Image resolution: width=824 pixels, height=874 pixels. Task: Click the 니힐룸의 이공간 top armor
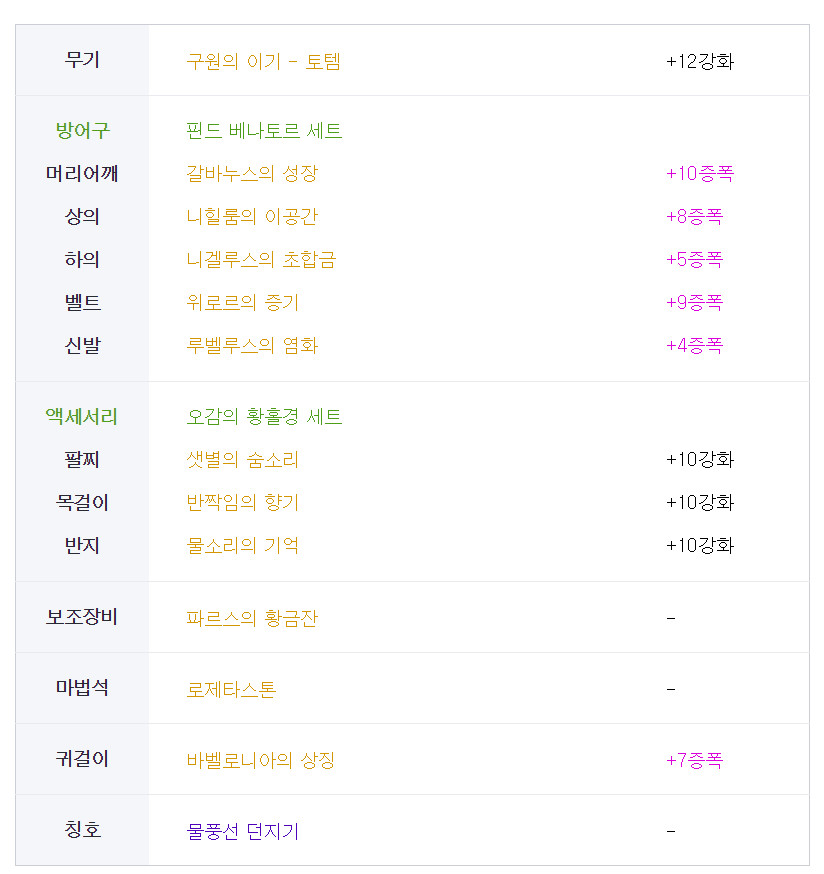(x=252, y=216)
